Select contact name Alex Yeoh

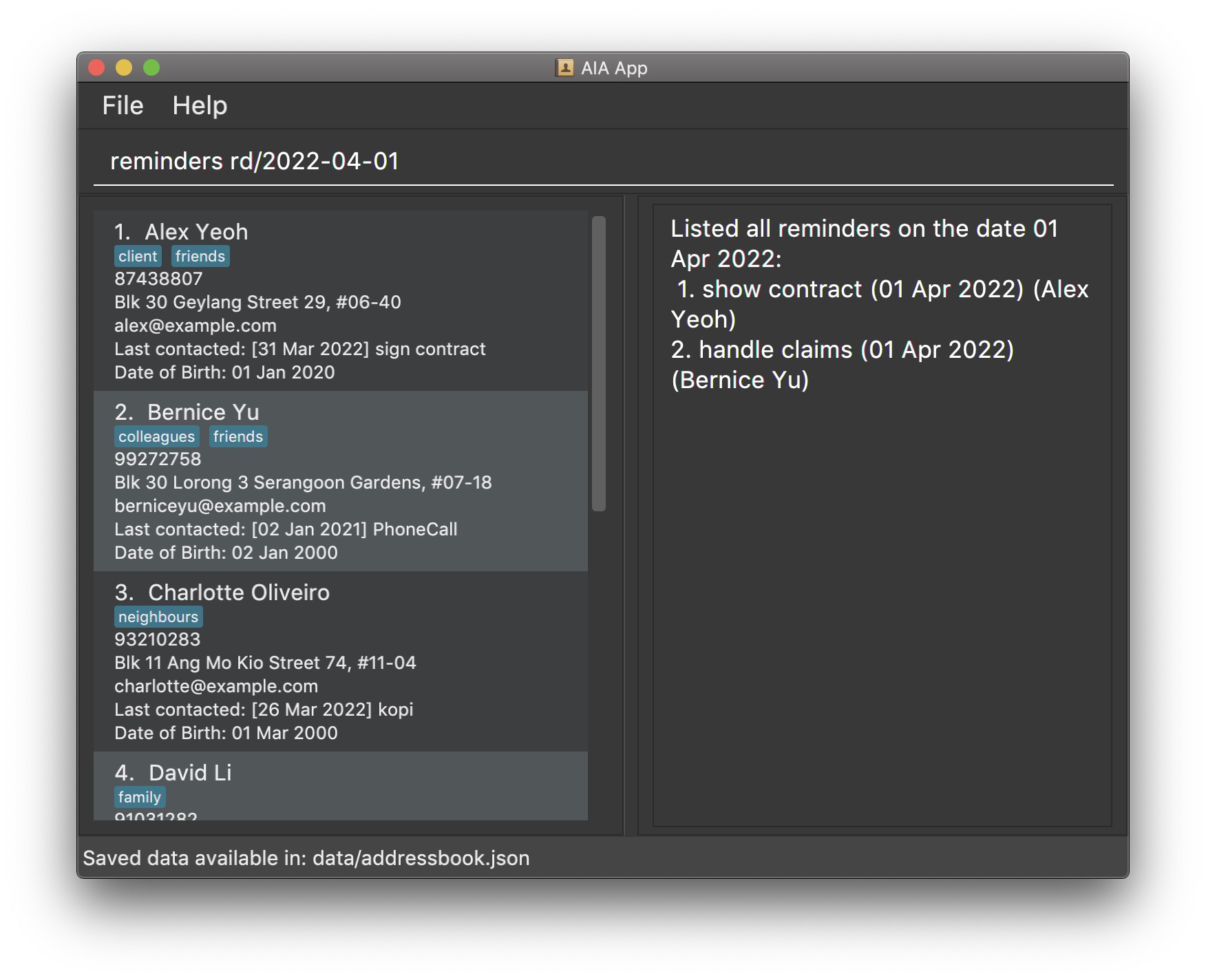tap(196, 232)
